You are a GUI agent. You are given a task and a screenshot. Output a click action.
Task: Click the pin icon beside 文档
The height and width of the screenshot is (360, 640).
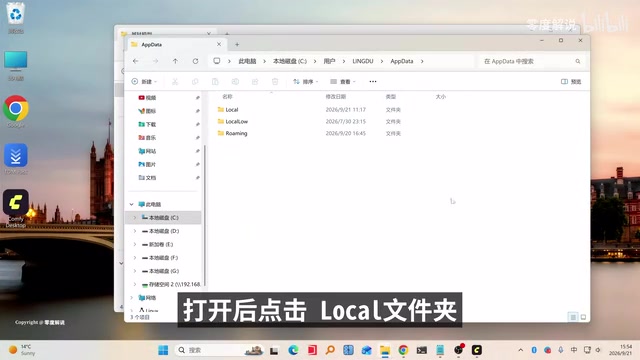point(198,178)
